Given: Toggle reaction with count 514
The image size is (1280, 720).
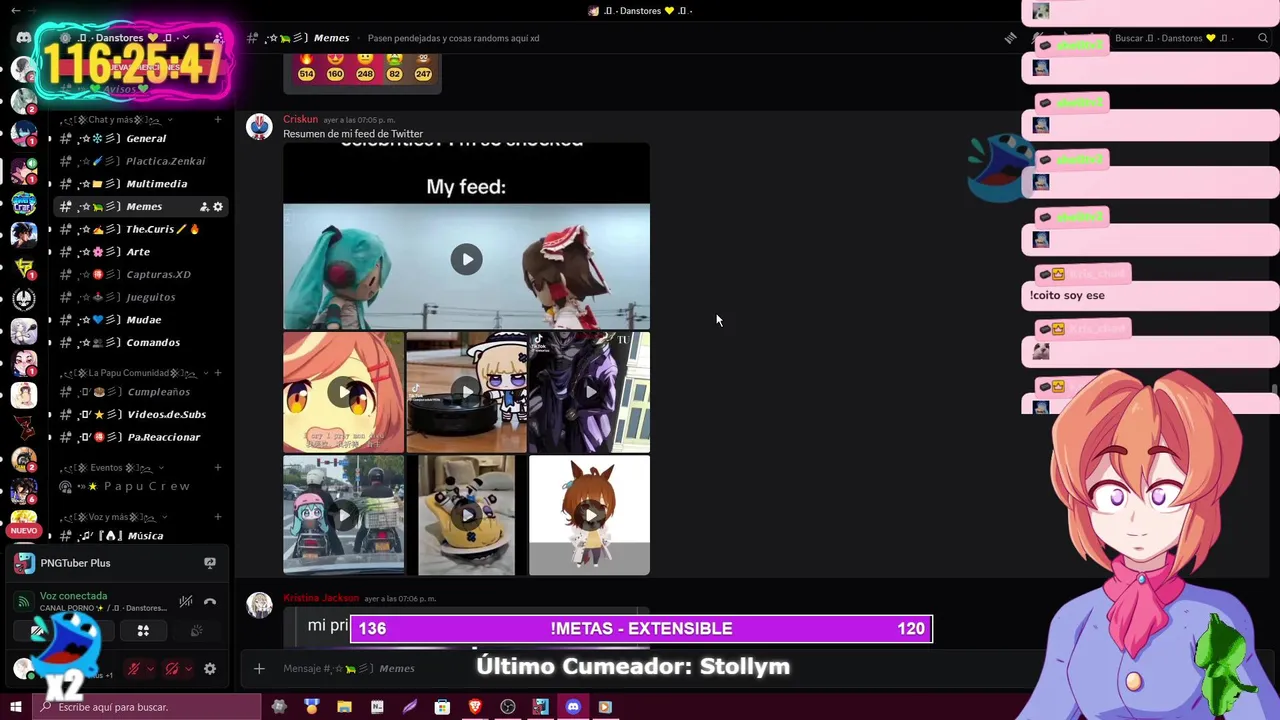Looking at the screenshot, I should [306, 68].
